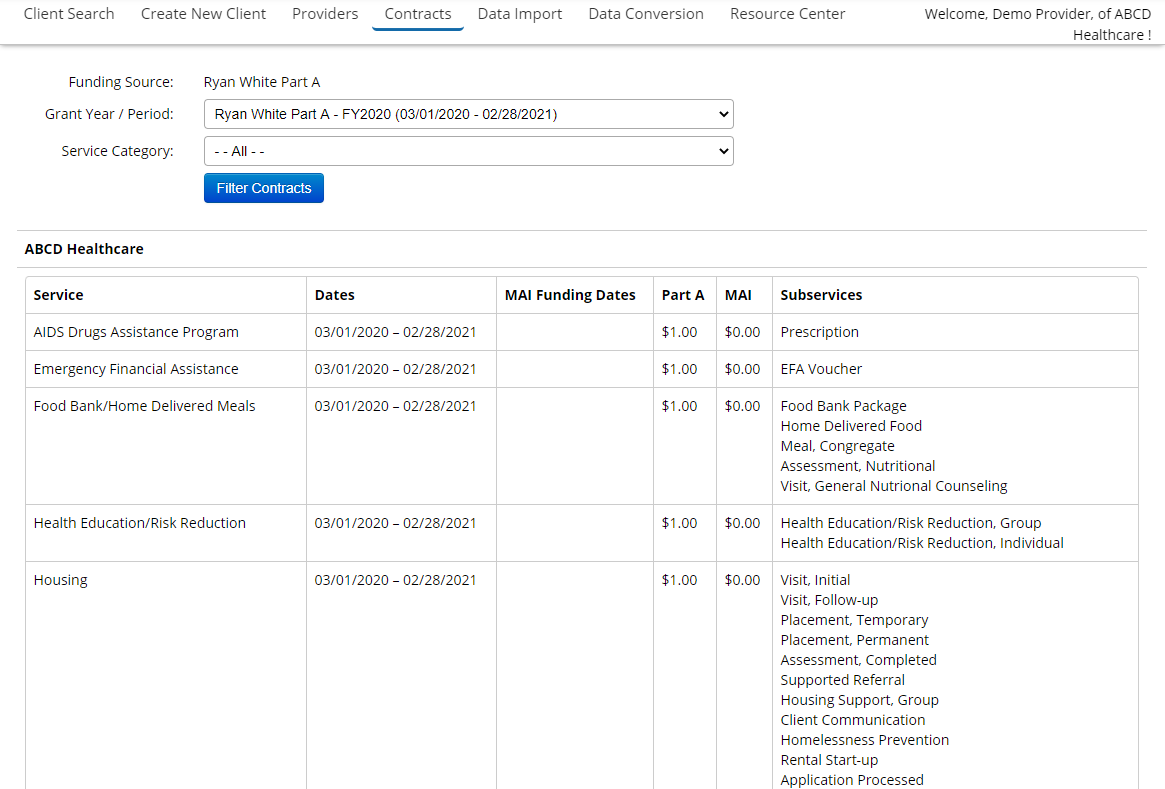The width and height of the screenshot is (1165, 789).
Task: Expand the Service Category dropdown
Action: (469, 152)
